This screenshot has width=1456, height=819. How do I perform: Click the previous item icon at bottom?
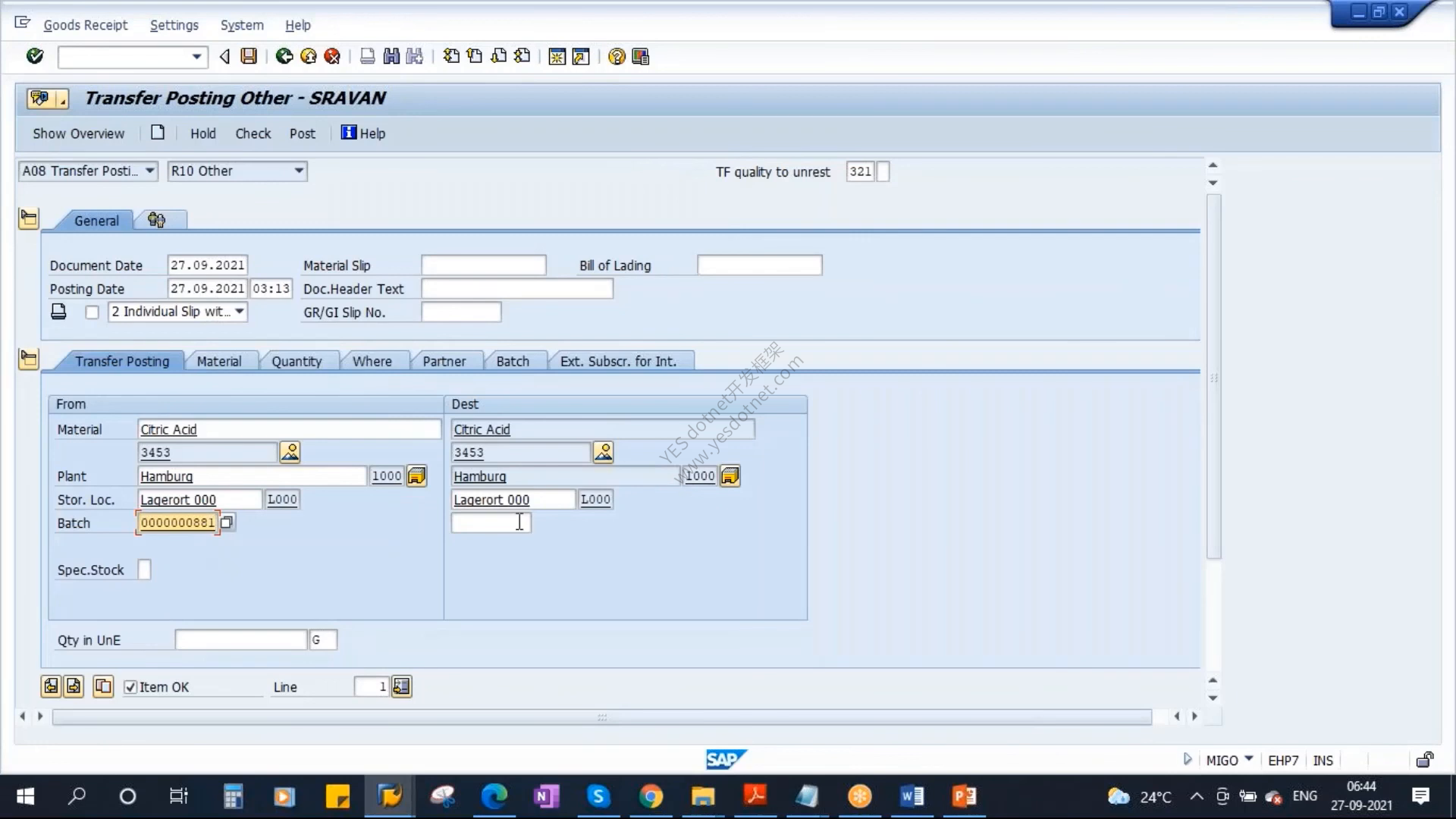pyautogui.click(x=51, y=686)
